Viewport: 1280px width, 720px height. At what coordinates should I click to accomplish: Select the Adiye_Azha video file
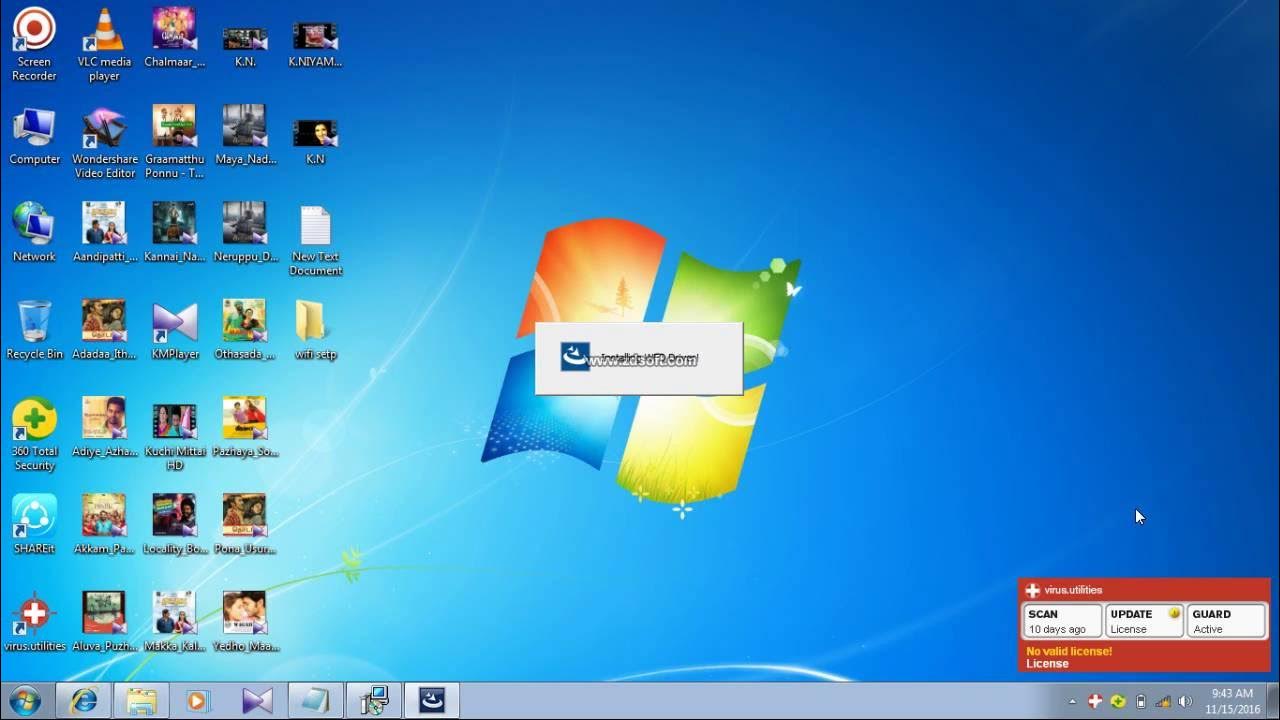coord(104,428)
